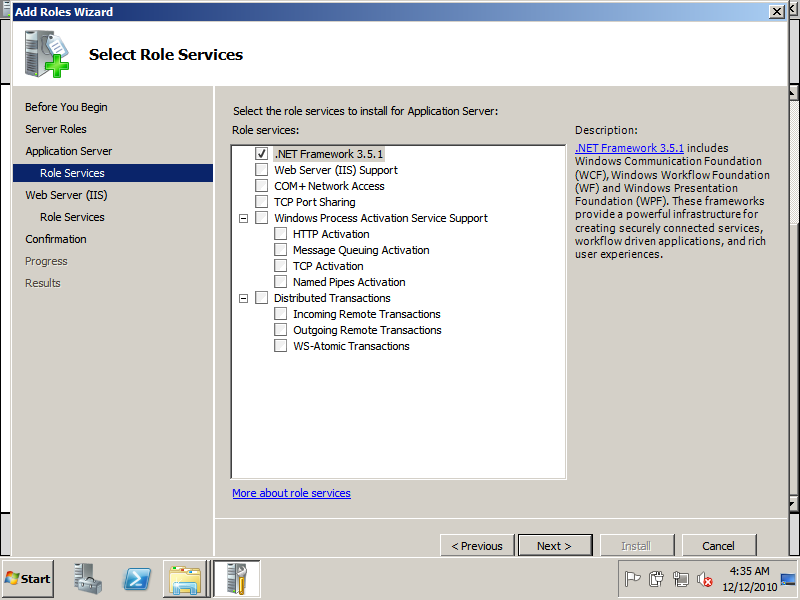This screenshot has height=600, width=800.
Task: Select the Web Server (IIS) Support row
Action: click(336, 170)
